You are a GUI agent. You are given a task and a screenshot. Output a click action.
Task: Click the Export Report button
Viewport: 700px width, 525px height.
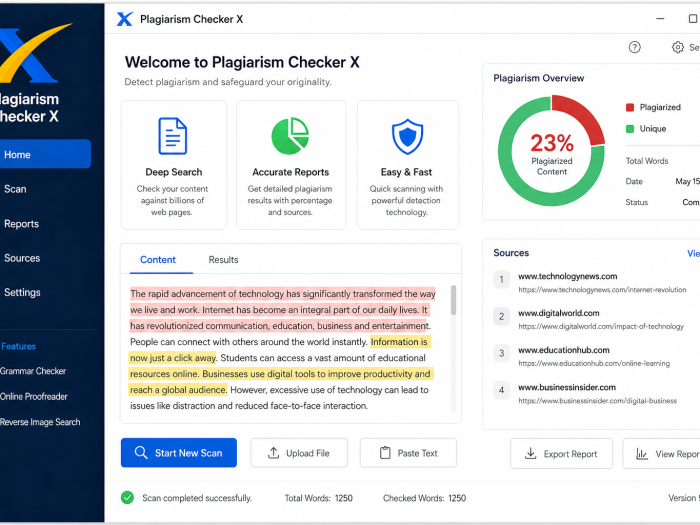(561, 454)
